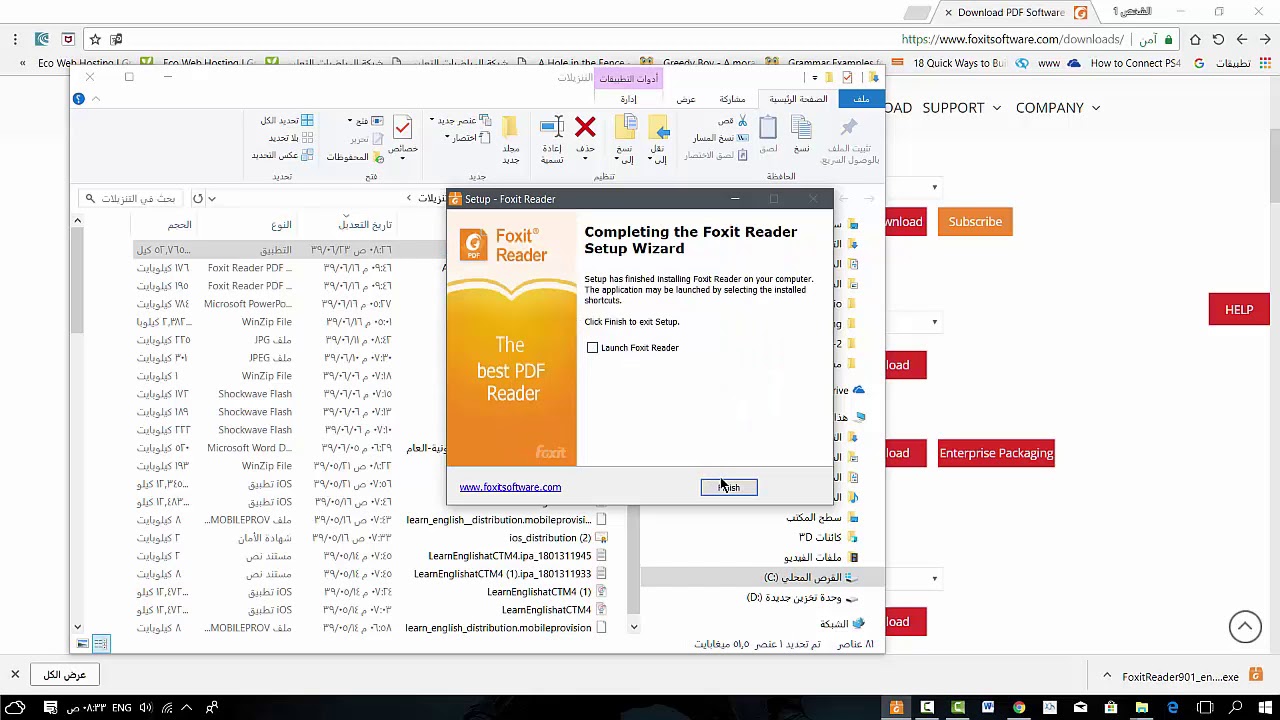
Task: Open the FoxitReader901 download item menu arrow
Action: click(1107, 676)
